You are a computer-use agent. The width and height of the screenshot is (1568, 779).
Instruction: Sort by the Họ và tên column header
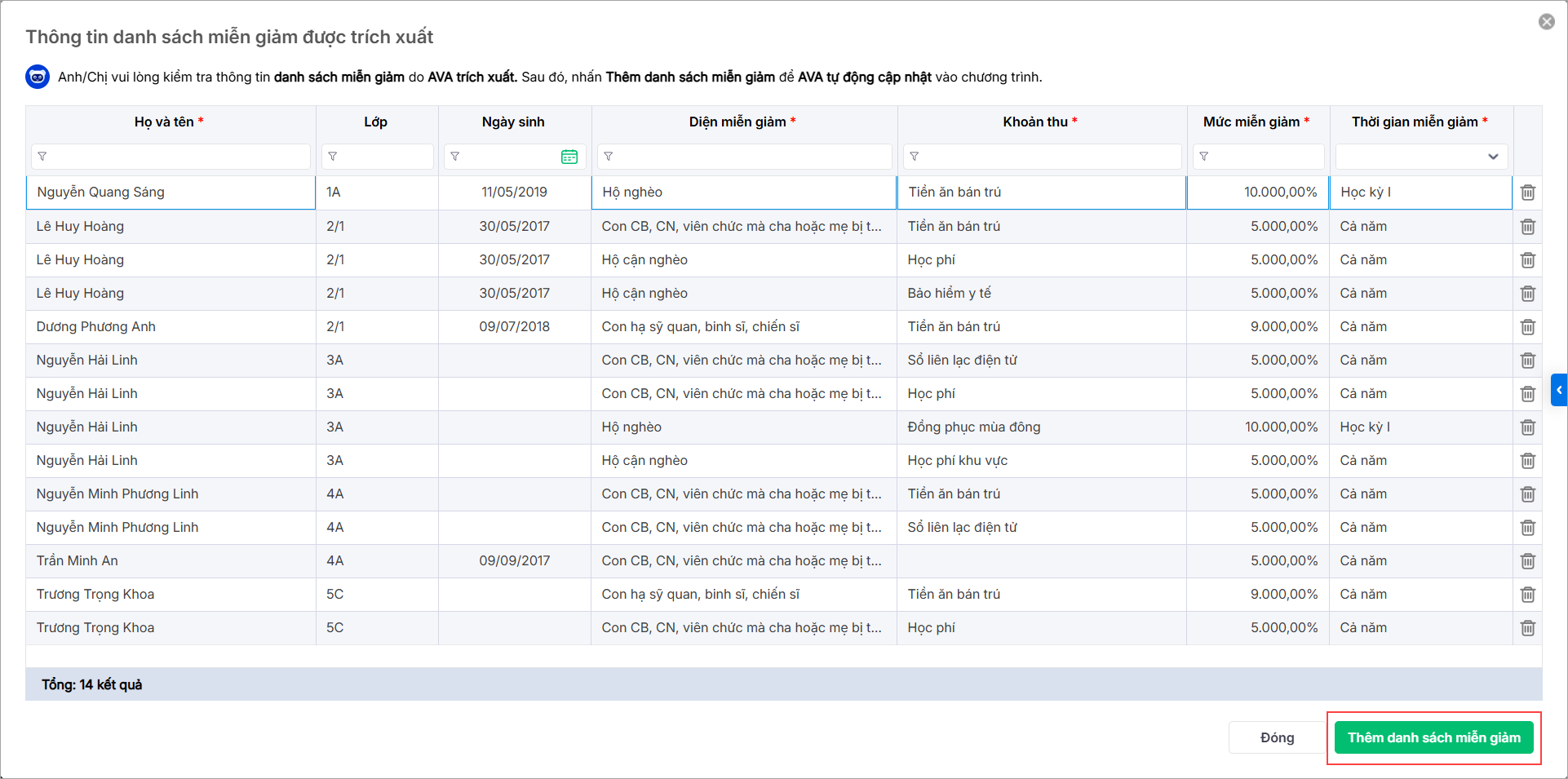(x=164, y=122)
